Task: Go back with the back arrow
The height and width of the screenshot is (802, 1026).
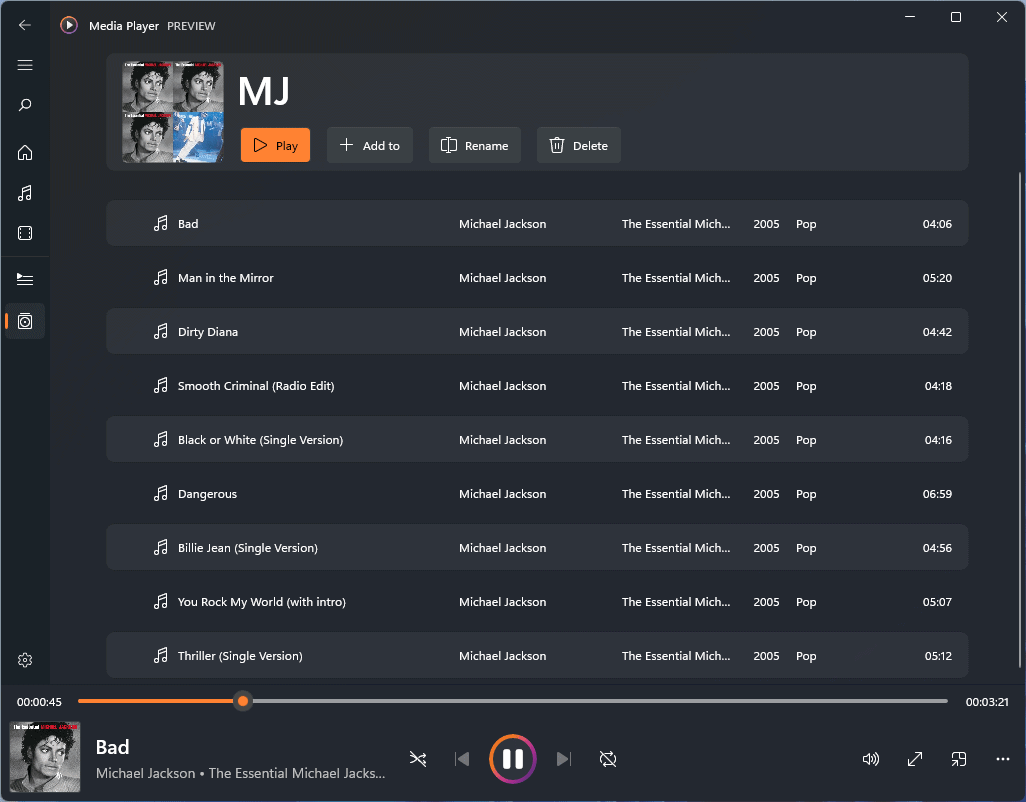Action: pyautogui.click(x=25, y=26)
